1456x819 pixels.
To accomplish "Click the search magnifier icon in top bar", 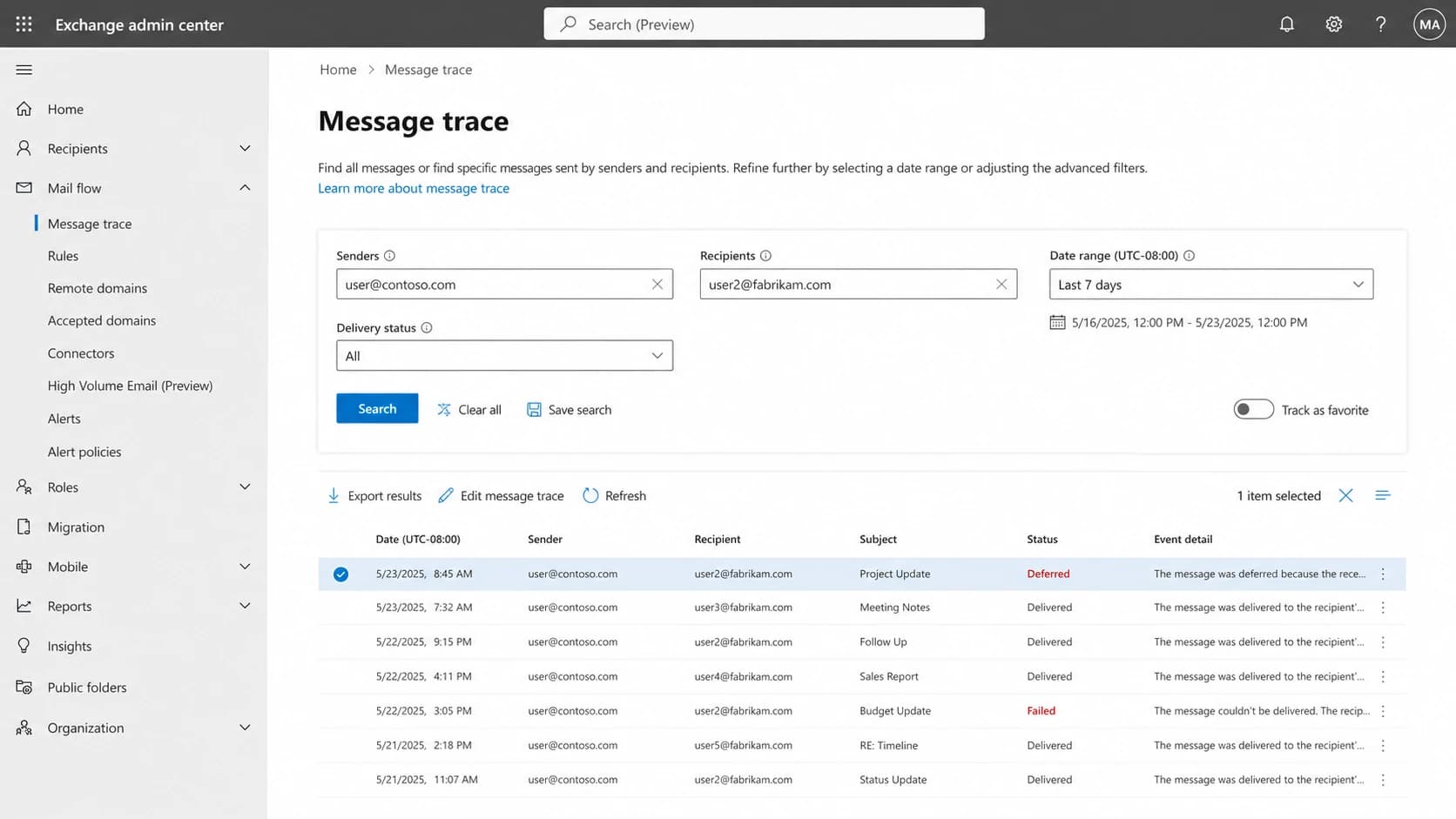I will [568, 24].
